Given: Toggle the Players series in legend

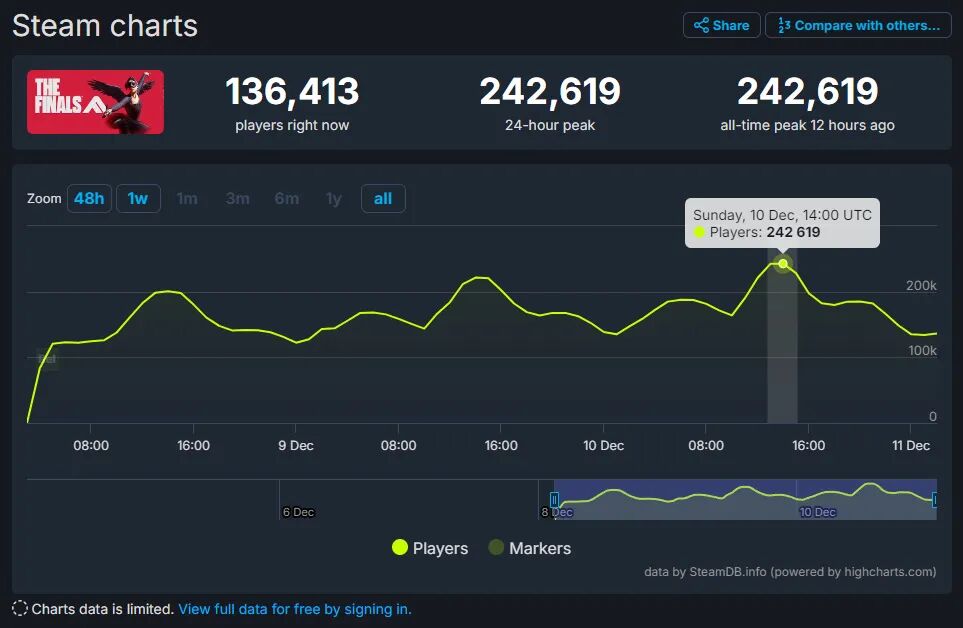Looking at the screenshot, I should pyautogui.click(x=430, y=548).
